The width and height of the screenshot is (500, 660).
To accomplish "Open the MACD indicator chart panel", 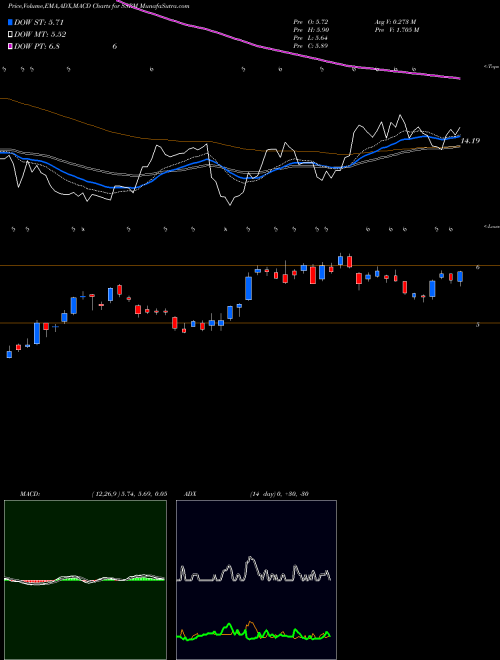I will point(85,580).
